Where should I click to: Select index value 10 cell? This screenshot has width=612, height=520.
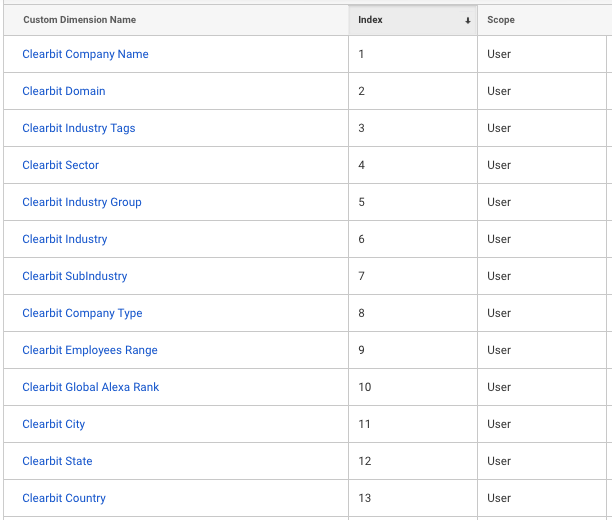click(x=413, y=387)
